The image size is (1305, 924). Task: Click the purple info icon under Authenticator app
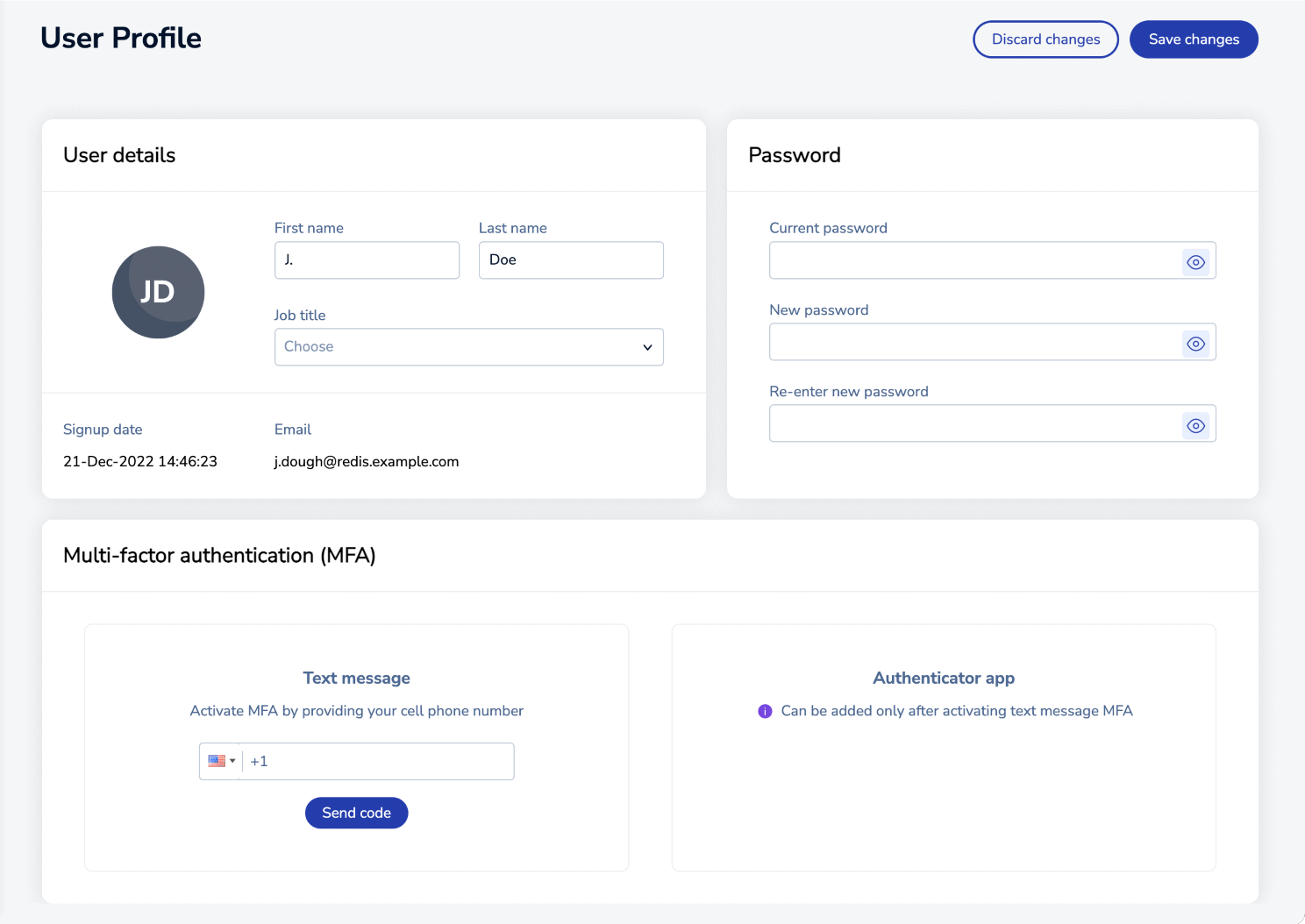(765, 711)
